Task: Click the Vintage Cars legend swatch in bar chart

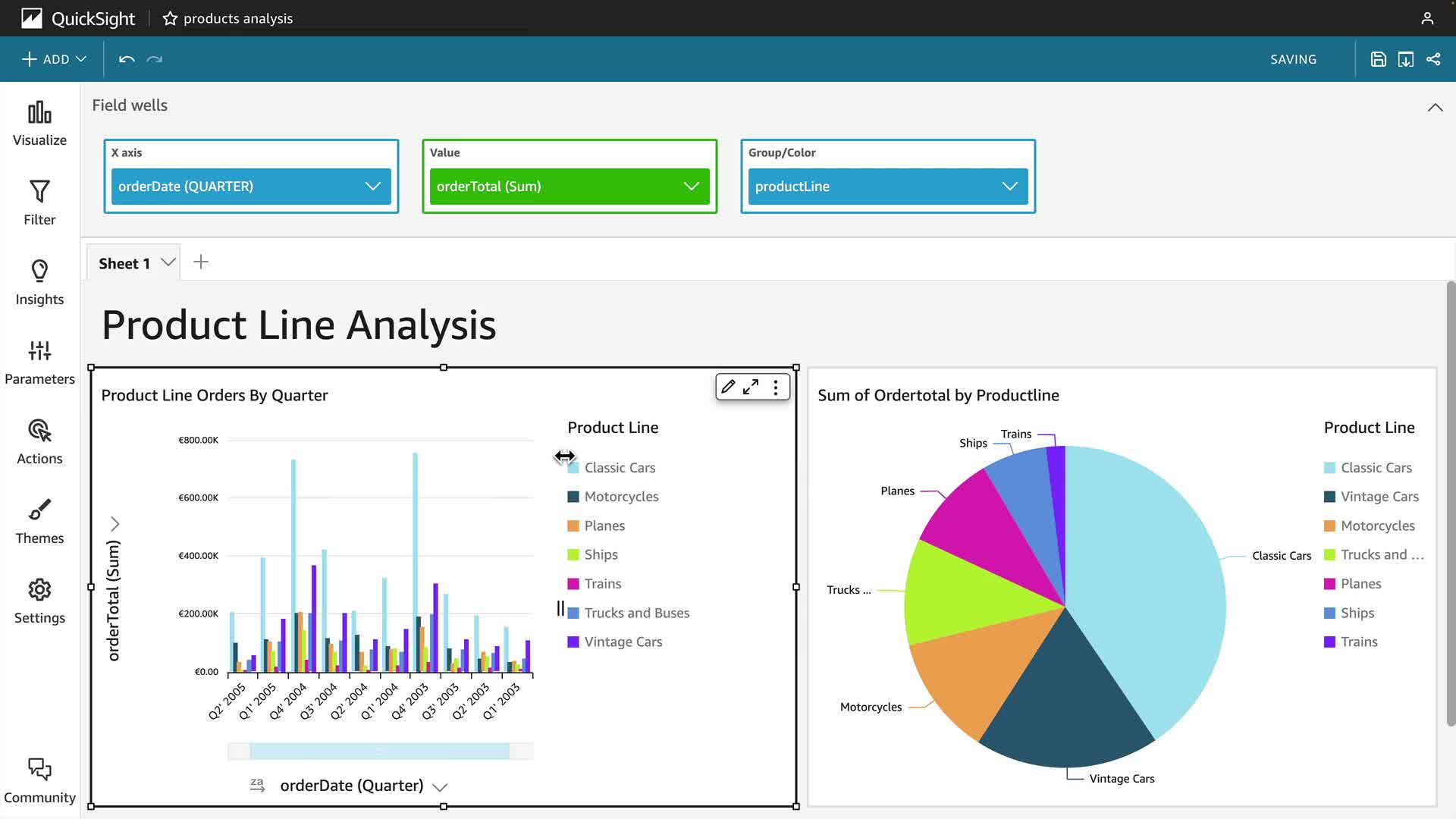Action: point(573,642)
